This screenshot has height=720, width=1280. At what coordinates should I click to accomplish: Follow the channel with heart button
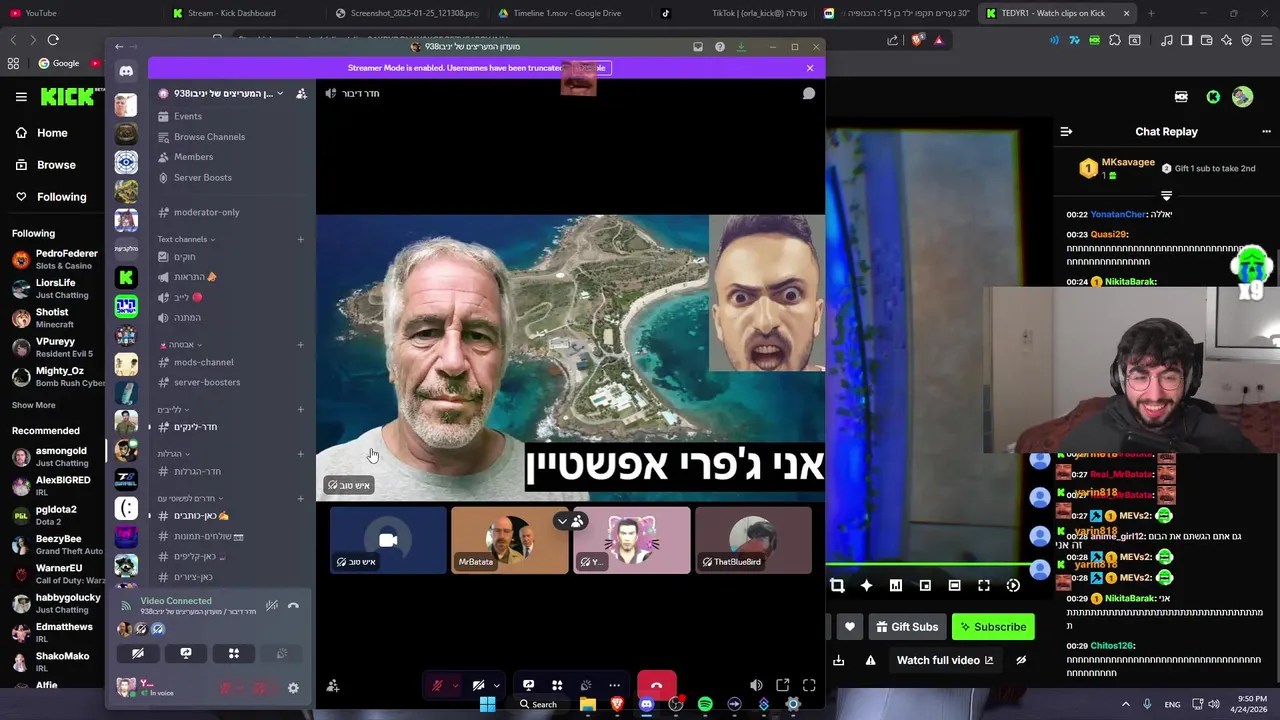(x=850, y=627)
